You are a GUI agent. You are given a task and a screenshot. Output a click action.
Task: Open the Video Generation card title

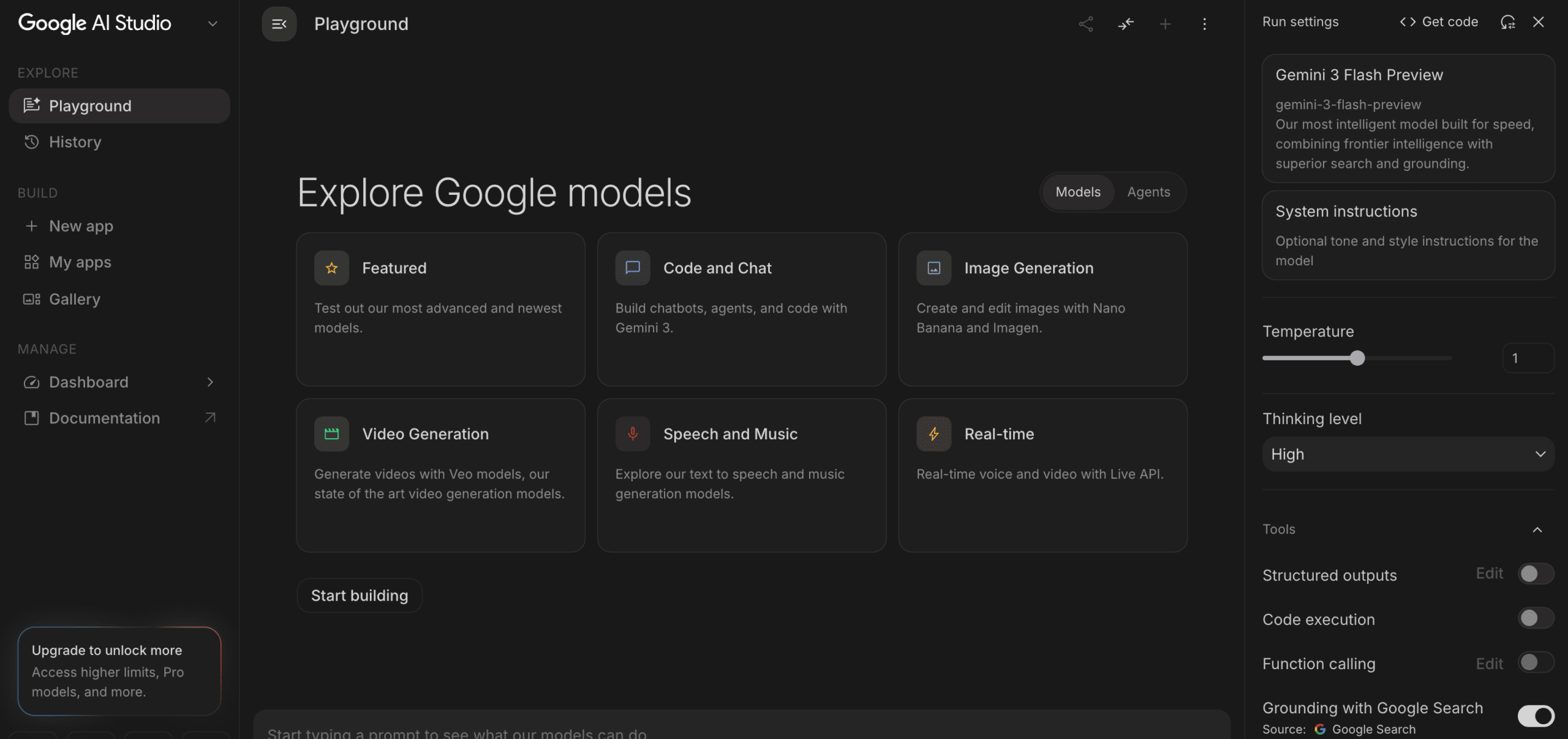click(x=425, y=434)
